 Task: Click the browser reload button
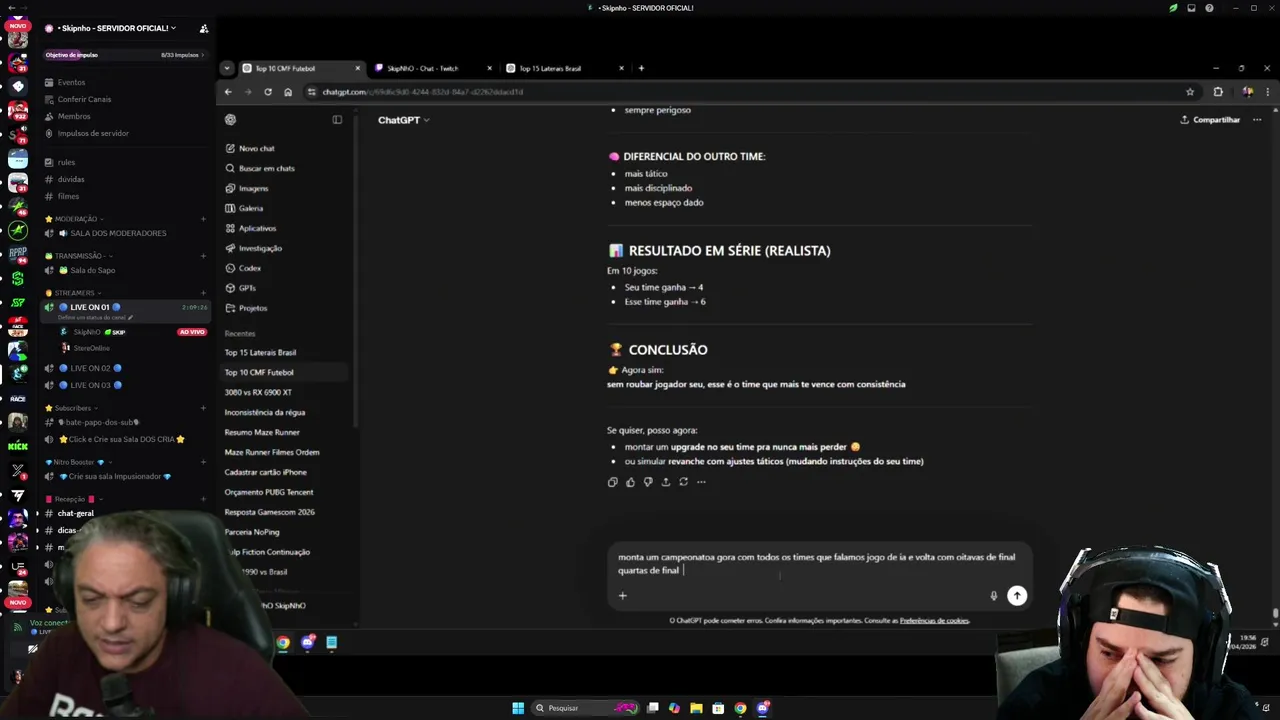(268, 92)
